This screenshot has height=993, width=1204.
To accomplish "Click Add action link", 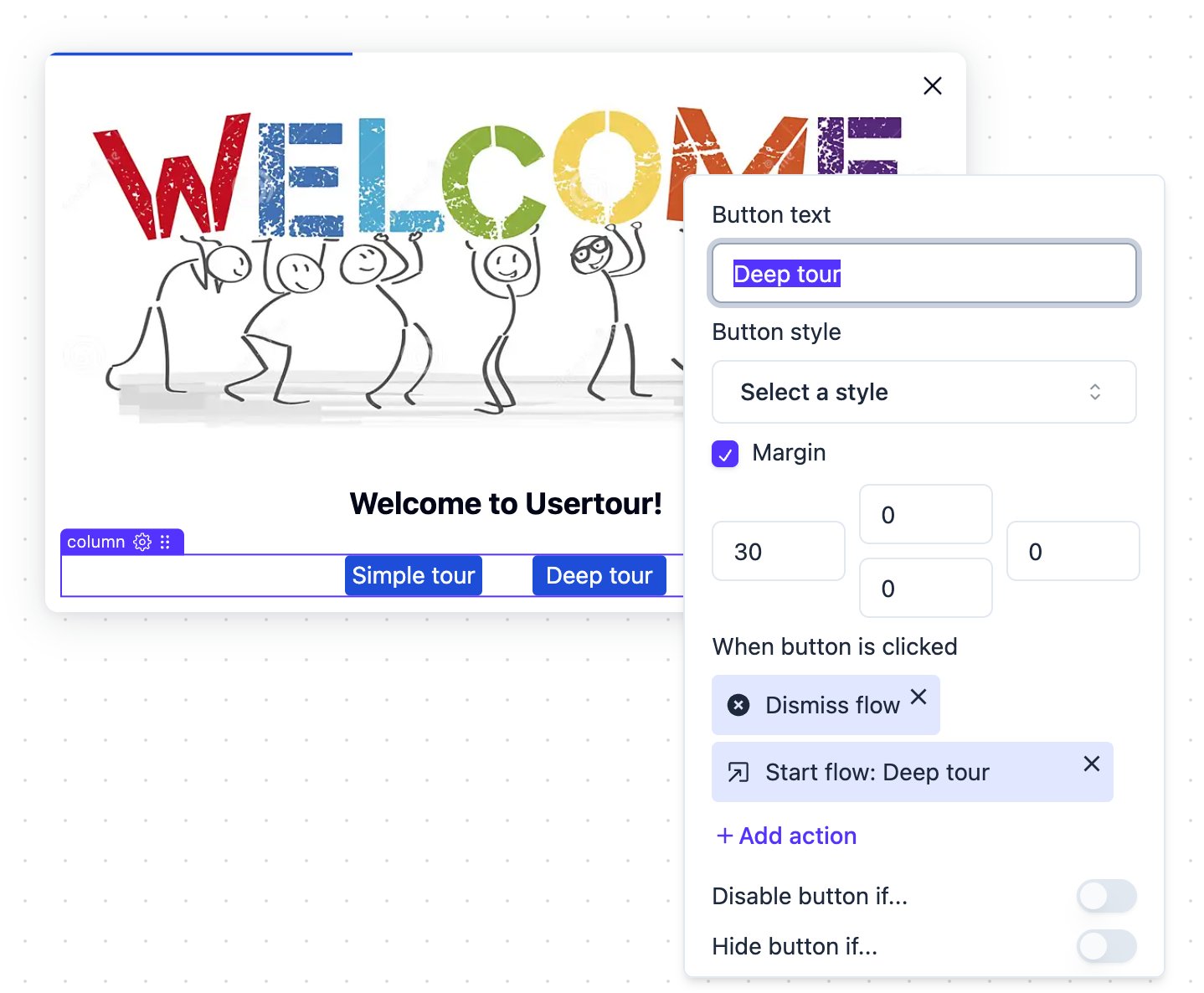I will [x=786, y=836].
